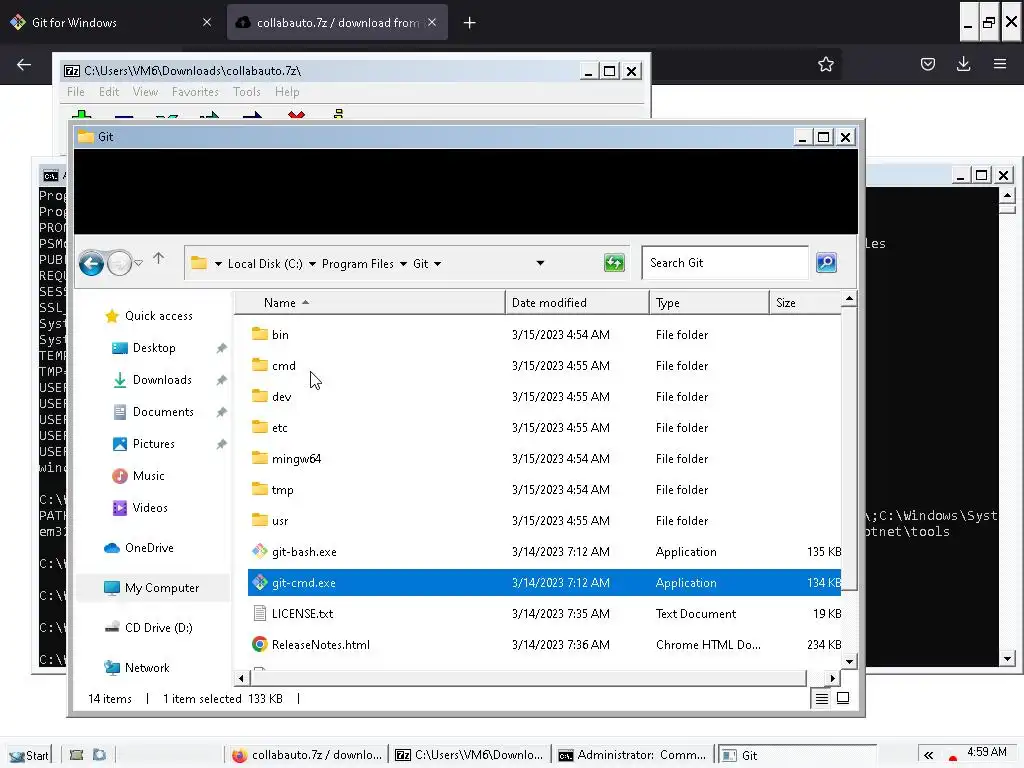The width and height of the screenshot is (1024, 768).
Task: Open the address bar history dropdown
Action: [540, 263]
